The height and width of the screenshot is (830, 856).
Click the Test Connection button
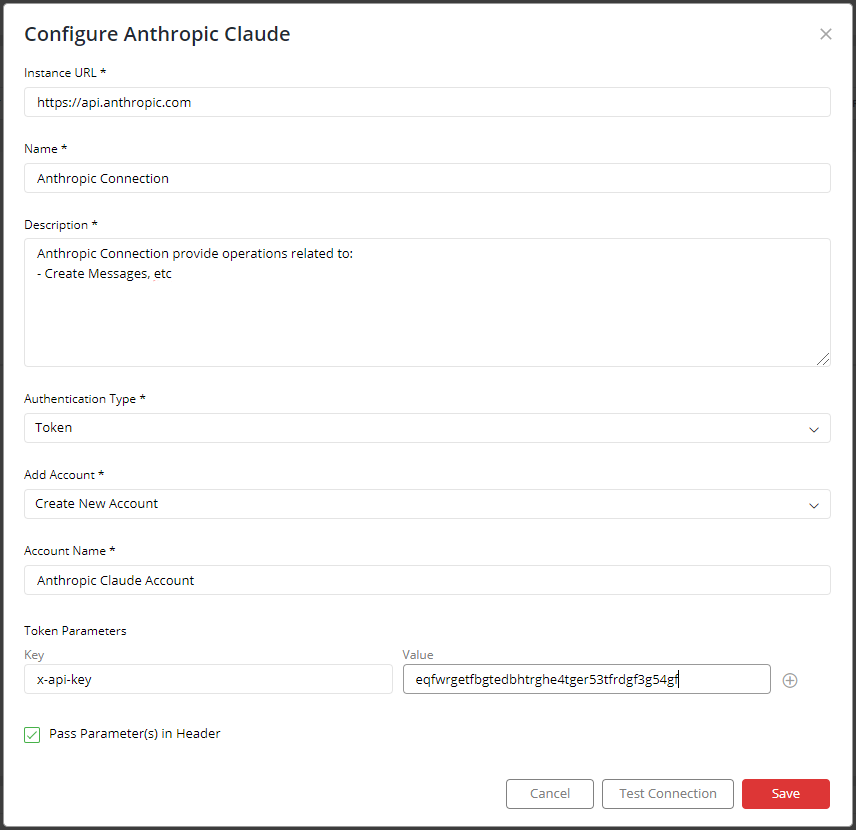click(x=667, y=793)
